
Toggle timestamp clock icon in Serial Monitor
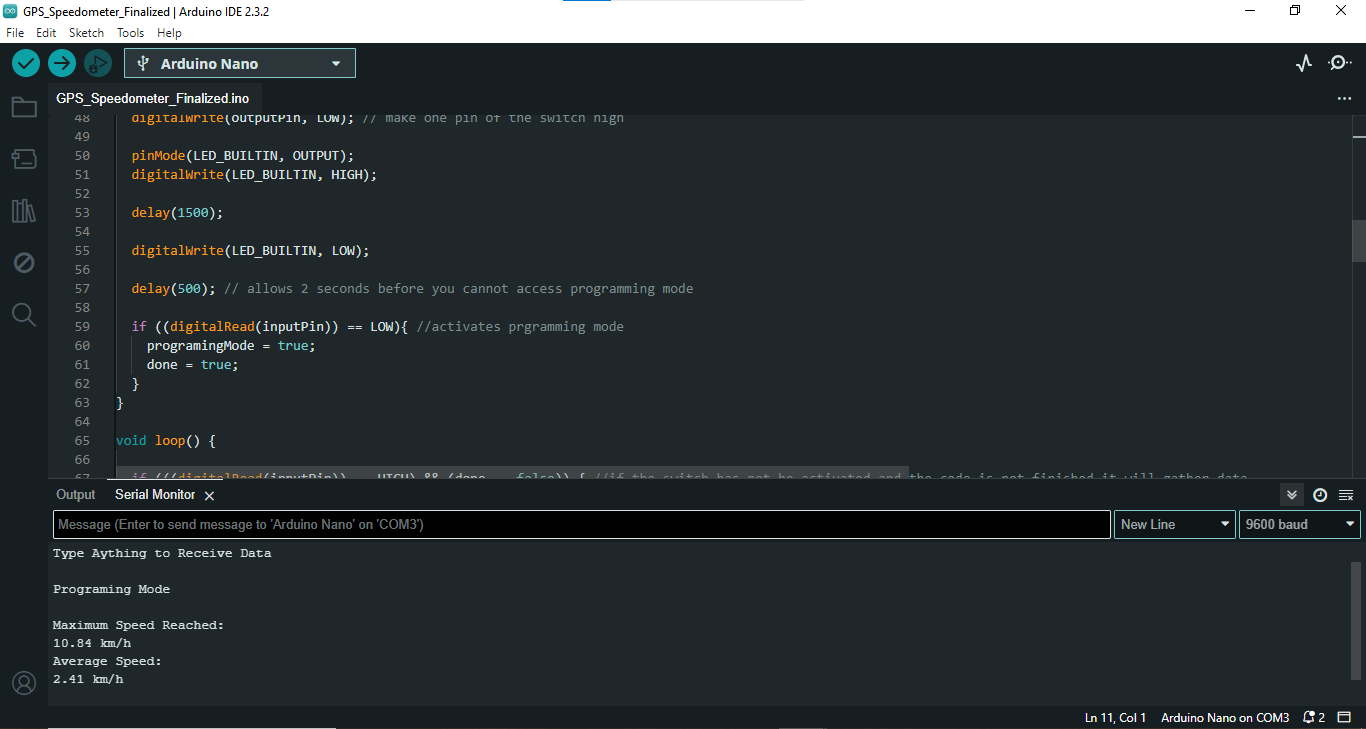pyautogui.click(x=1320, y=495)
